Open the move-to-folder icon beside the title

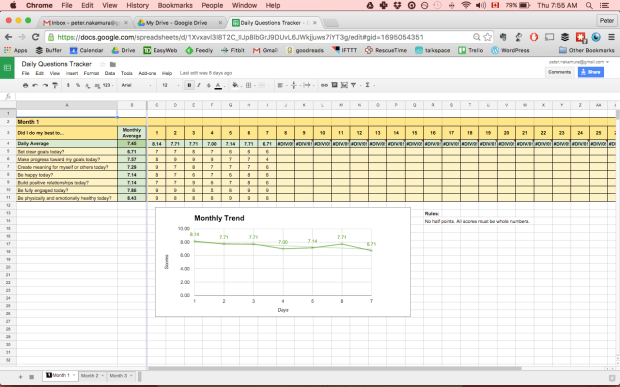(113, 64)
